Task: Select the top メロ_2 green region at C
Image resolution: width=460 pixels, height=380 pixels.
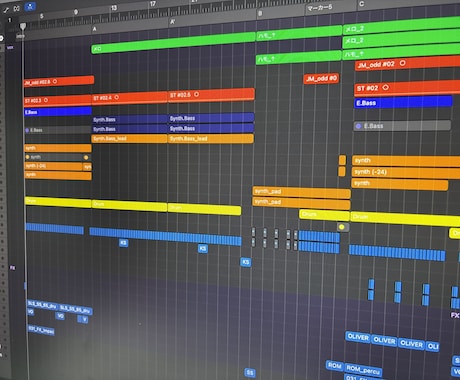Action: click(401, 27)
